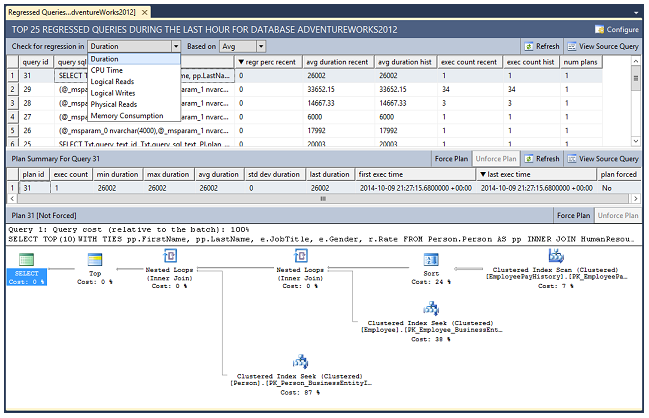Viewport: 649px width, 418px height.
Task: Sort by min duration column header
Action: (x=118, y=174)
